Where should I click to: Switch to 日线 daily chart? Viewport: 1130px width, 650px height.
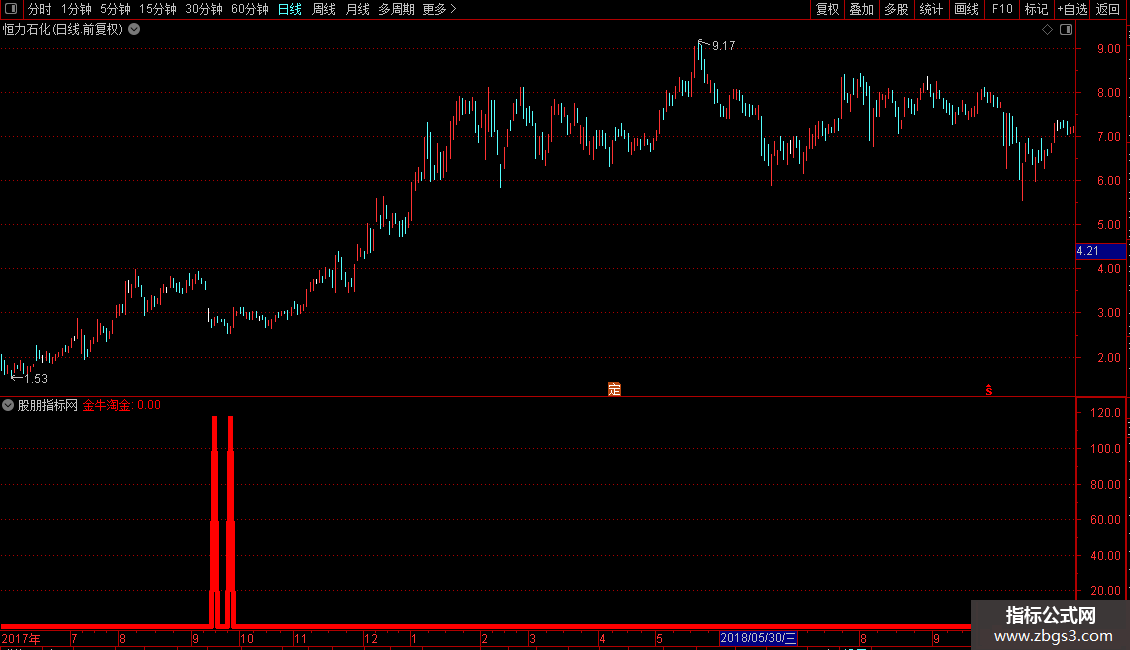point(290,9)
